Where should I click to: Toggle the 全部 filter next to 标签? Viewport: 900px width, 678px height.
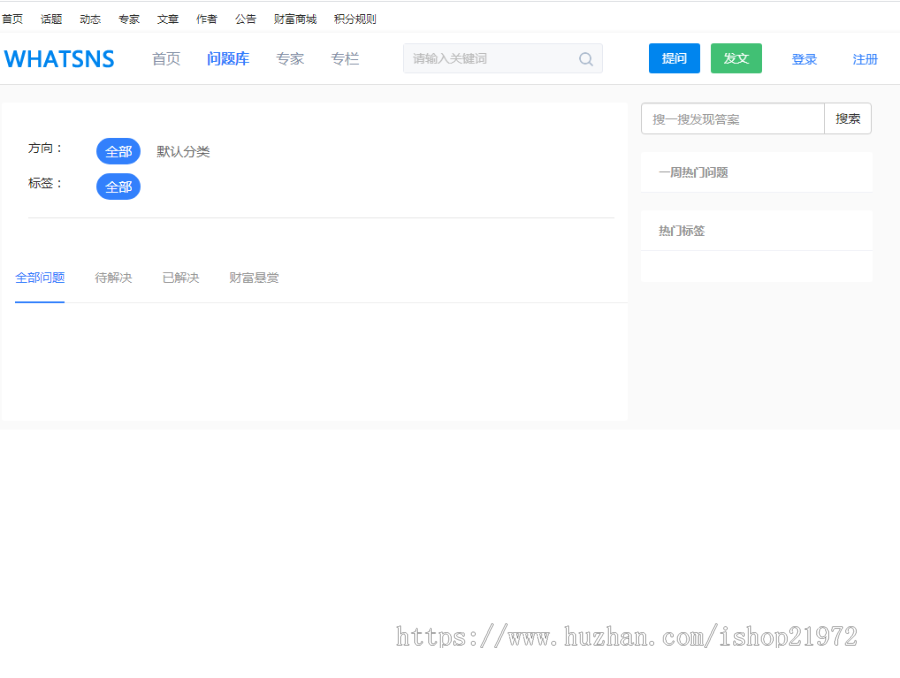(118, 186)
